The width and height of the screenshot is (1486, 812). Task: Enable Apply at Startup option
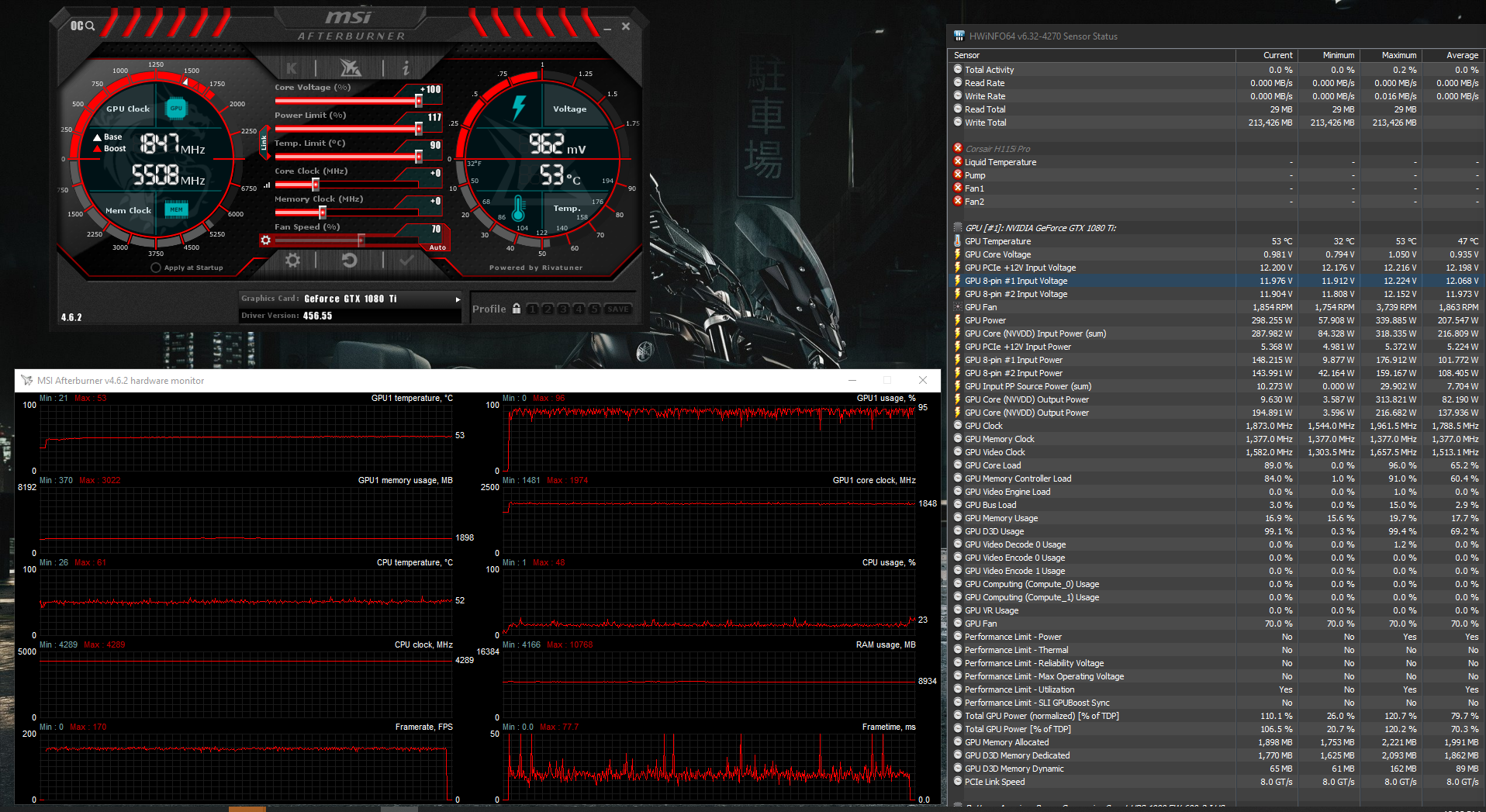pos(156,268)
